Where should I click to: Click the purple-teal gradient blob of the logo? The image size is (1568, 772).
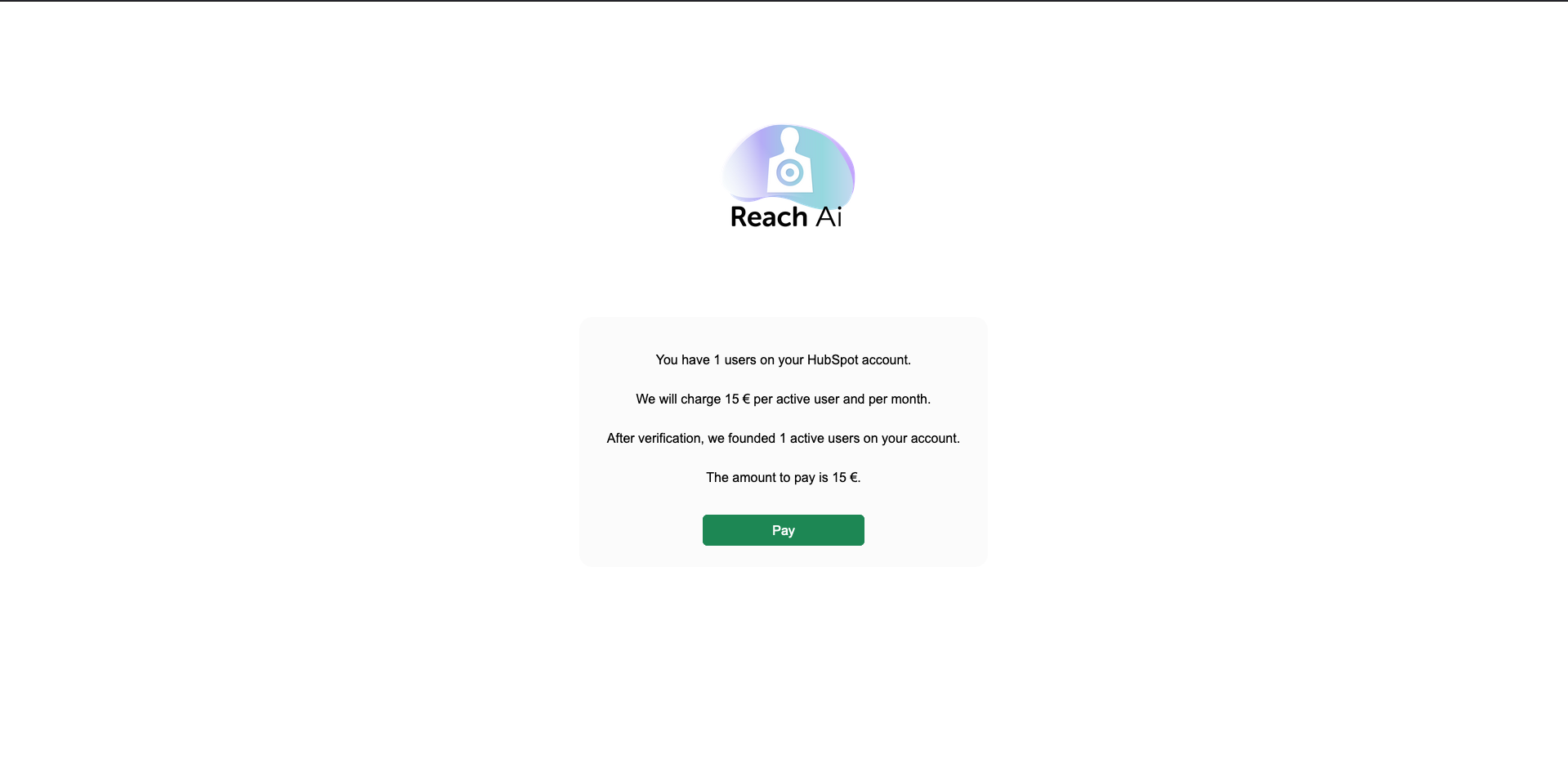pyautogui.click(x=788, y=163)
